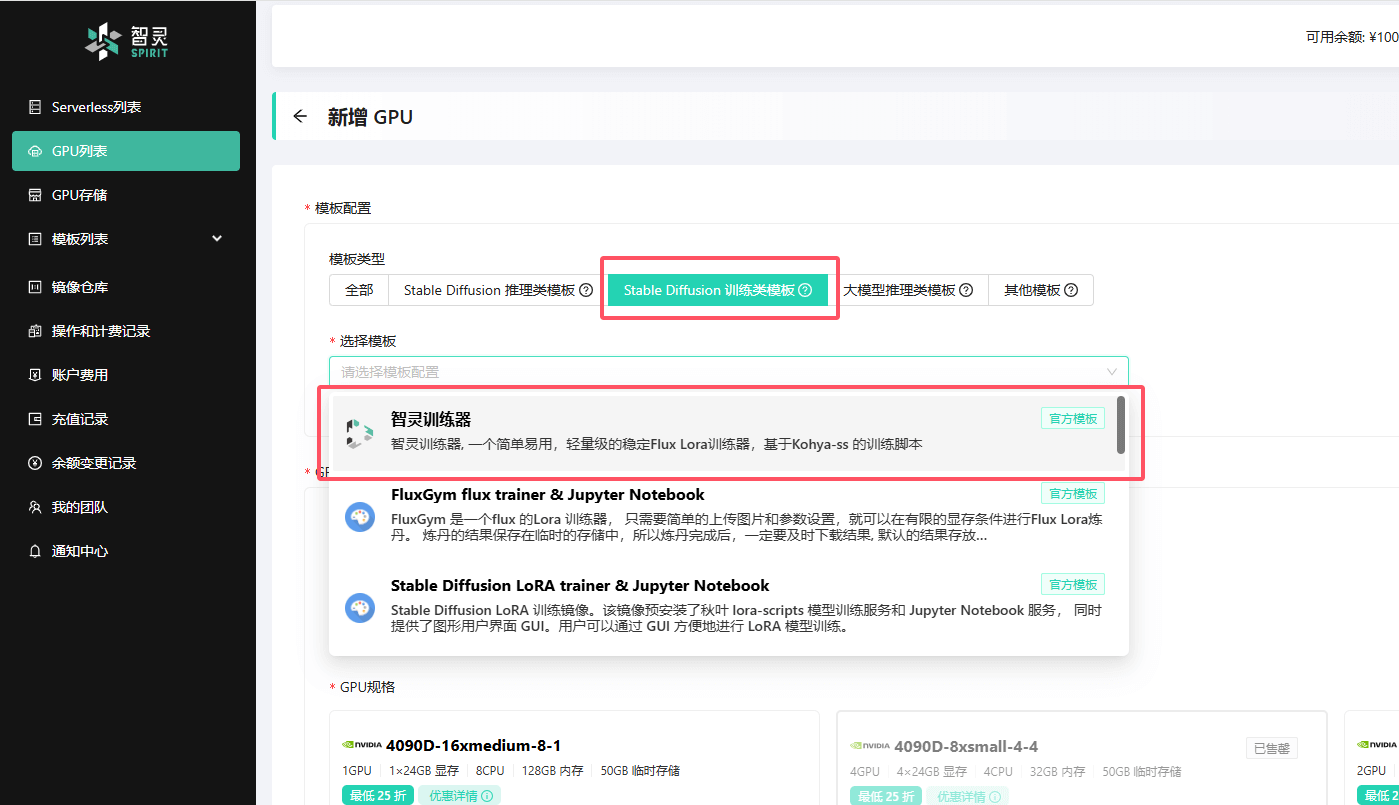
Task: Click the template dropdown list scrollbar
Action: [x=1121, y=424]
